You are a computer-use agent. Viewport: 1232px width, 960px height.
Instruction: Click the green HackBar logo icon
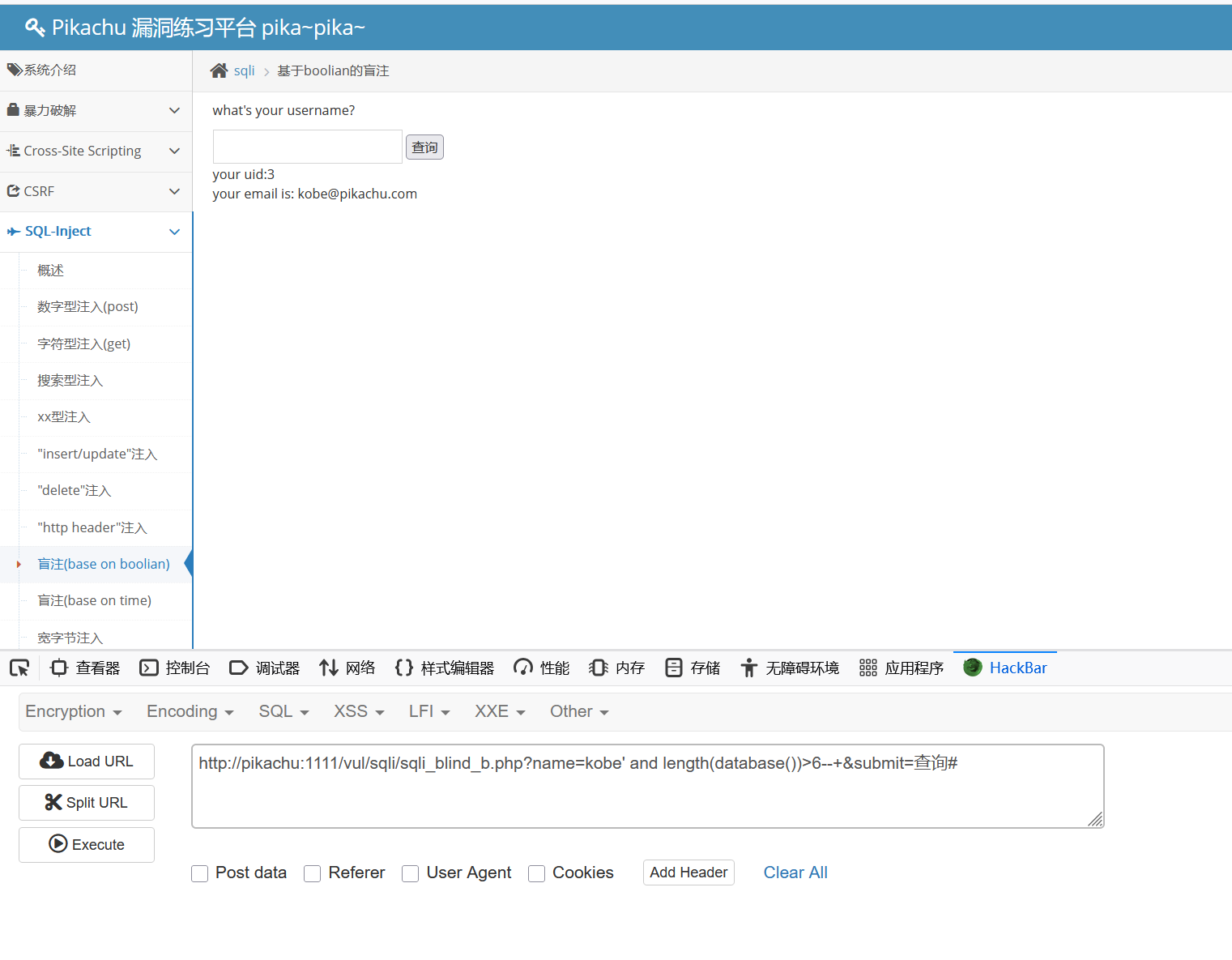[x=973, y=668]
